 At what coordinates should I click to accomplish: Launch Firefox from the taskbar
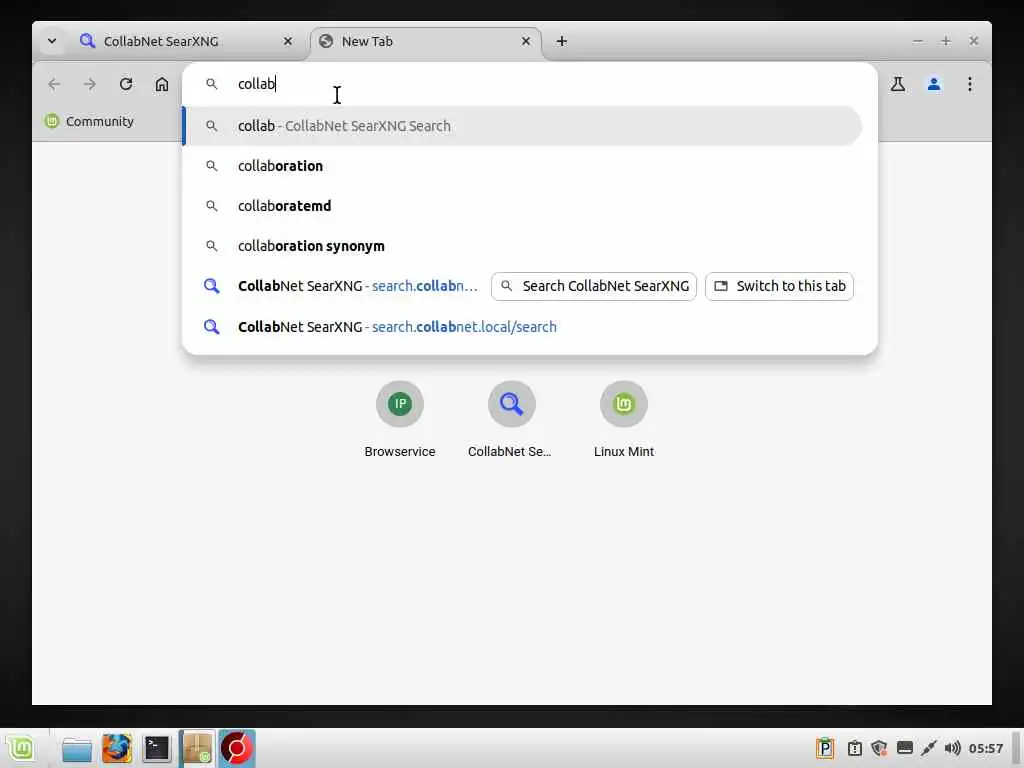[x=117, y=748]
